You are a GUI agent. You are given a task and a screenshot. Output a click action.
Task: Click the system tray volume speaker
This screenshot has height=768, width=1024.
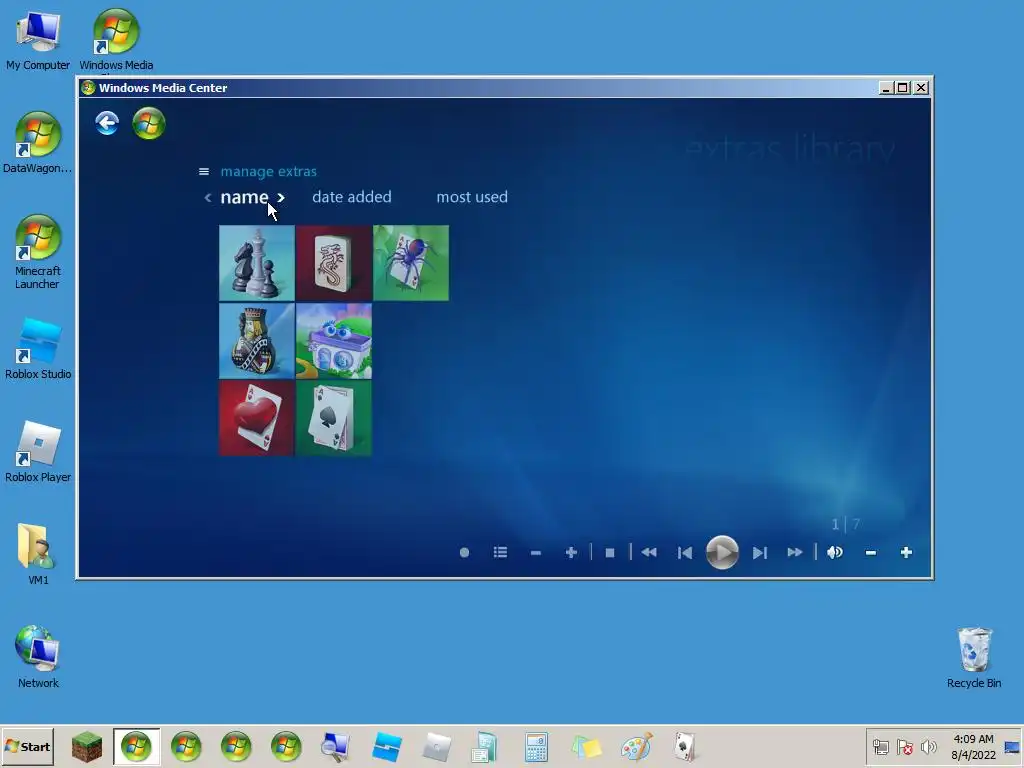pos(928,747)
